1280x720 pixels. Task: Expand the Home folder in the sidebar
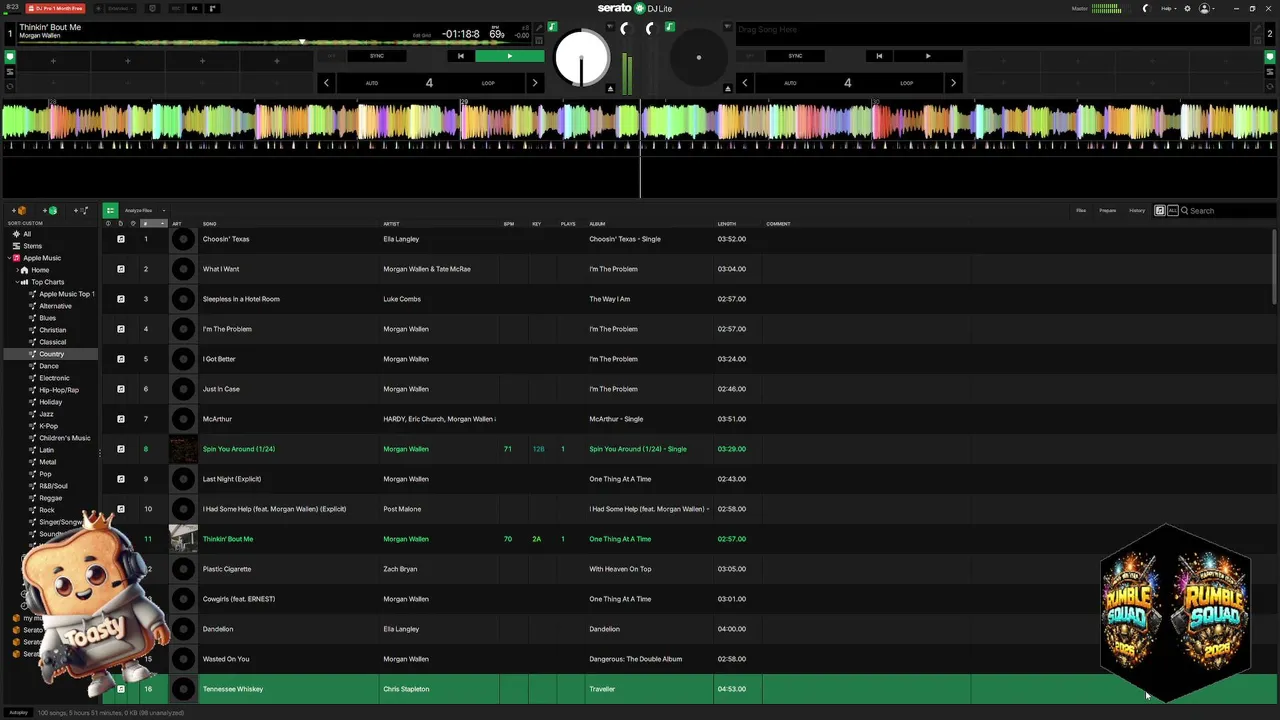coord(16,270)
